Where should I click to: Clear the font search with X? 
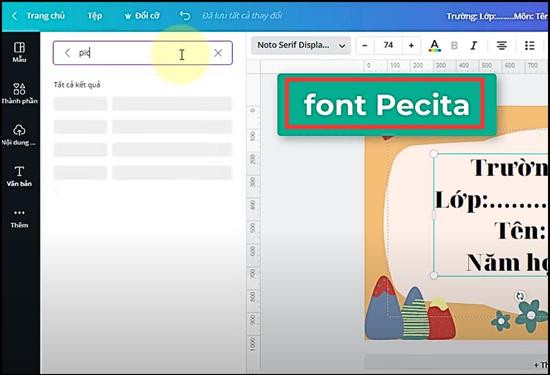[218, 53]
